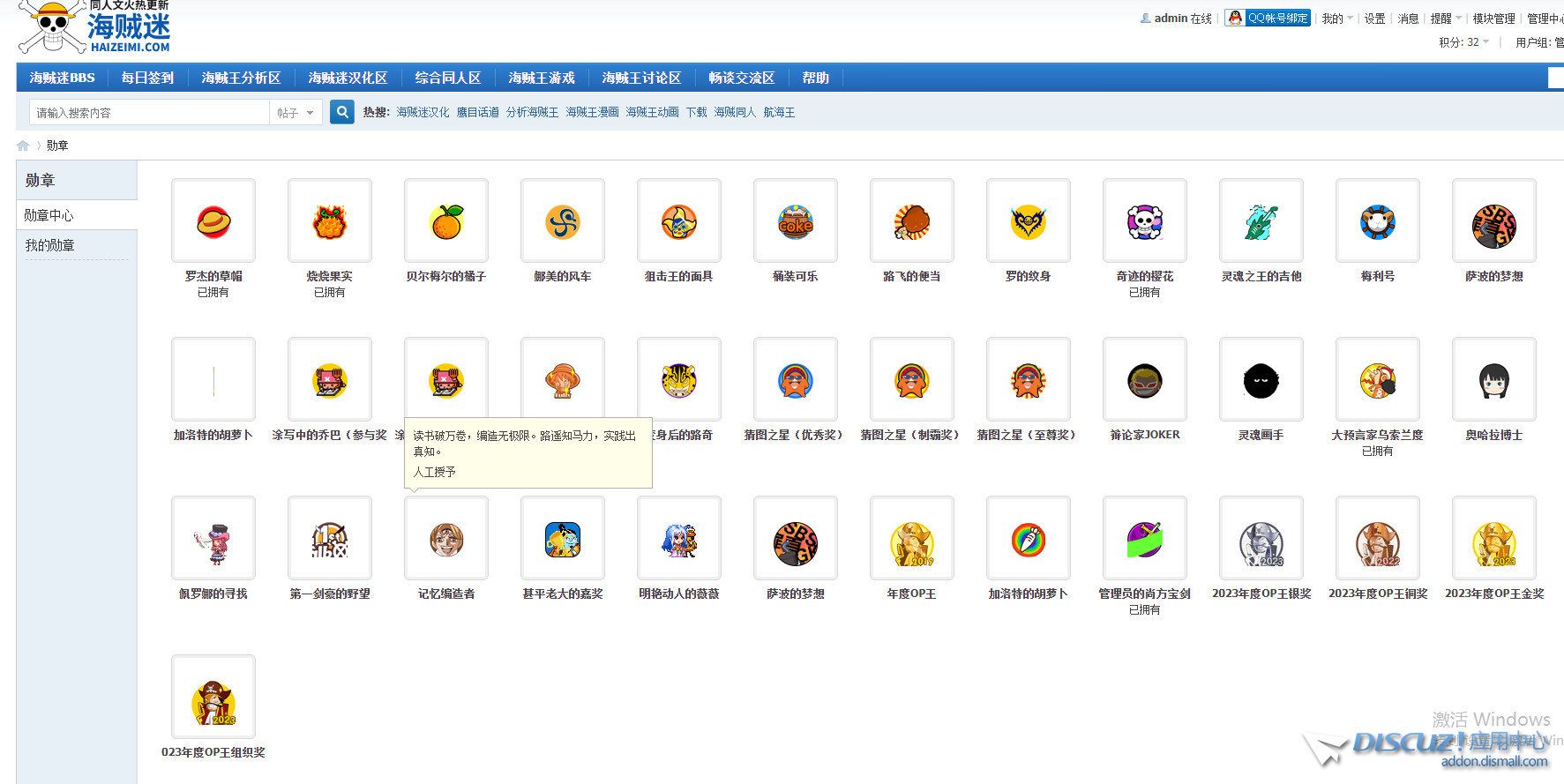Viewport: 1564px width, 784px height.
Task: Expand the 积分: 32 points dropdown
Action: [x=1464, y=42]
